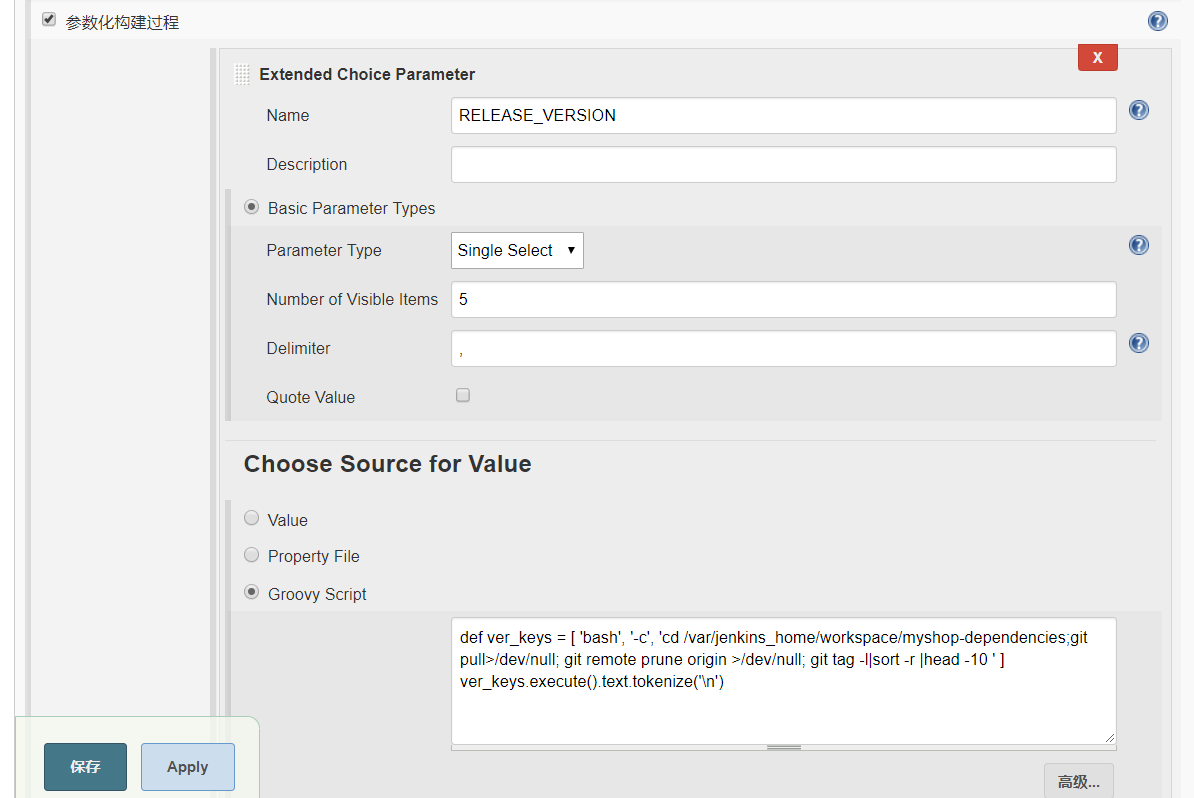Choose the Value source radio button

point(252,518)
